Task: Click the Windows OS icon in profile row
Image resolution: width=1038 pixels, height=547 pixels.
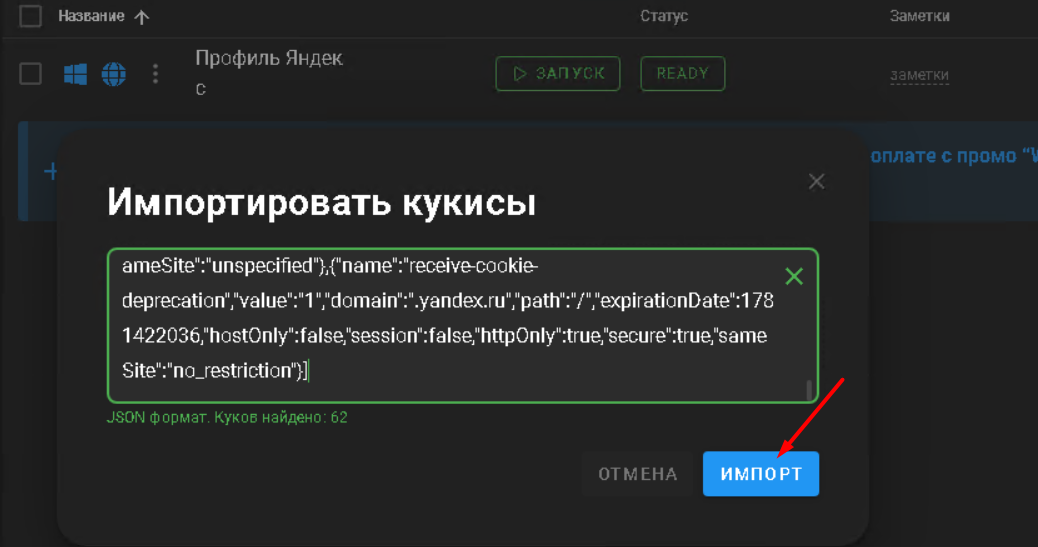Action: coord(75,74)
